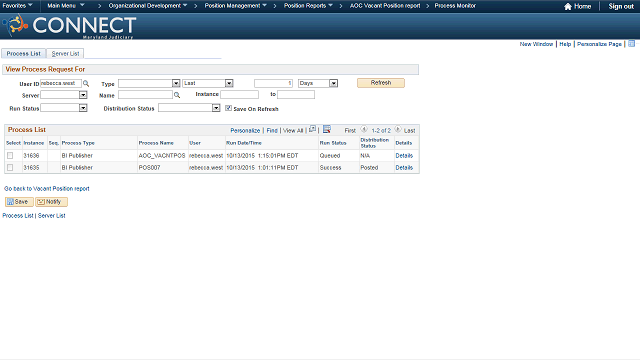Open Position Management breadcrumb menu
The width and height of the screenshot is (640, 360).
point(236,6)
